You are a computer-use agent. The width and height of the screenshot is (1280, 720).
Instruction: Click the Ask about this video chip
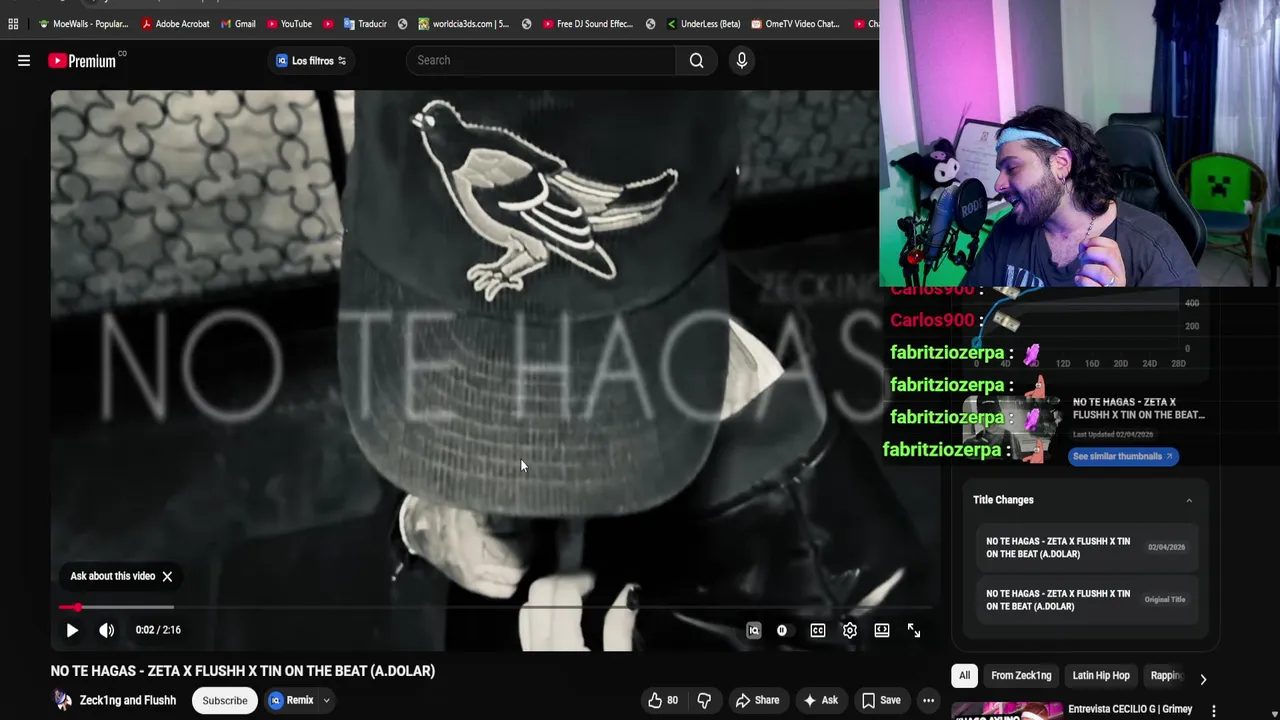click(x=113, y=576)
